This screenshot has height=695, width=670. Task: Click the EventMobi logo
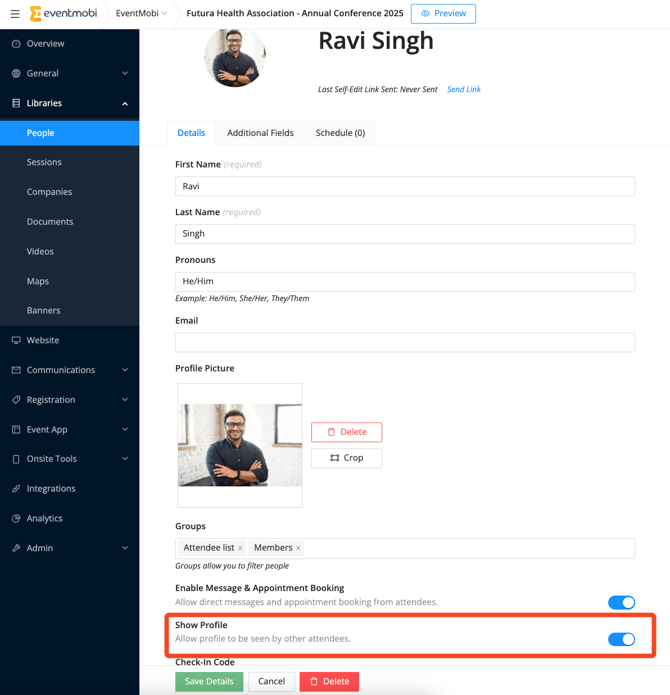(x=63, y=13)
